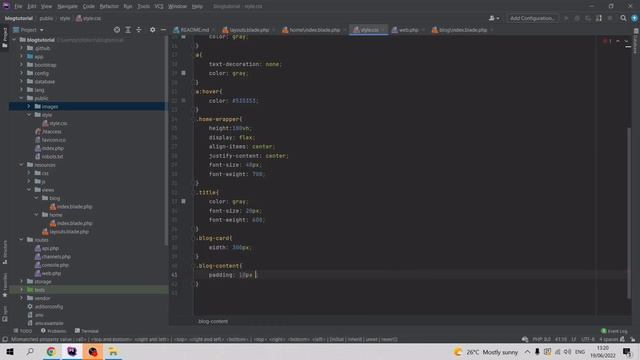640x360 pixels.
Task: Open the Problems tool window
Action: [x=53, y=331]
